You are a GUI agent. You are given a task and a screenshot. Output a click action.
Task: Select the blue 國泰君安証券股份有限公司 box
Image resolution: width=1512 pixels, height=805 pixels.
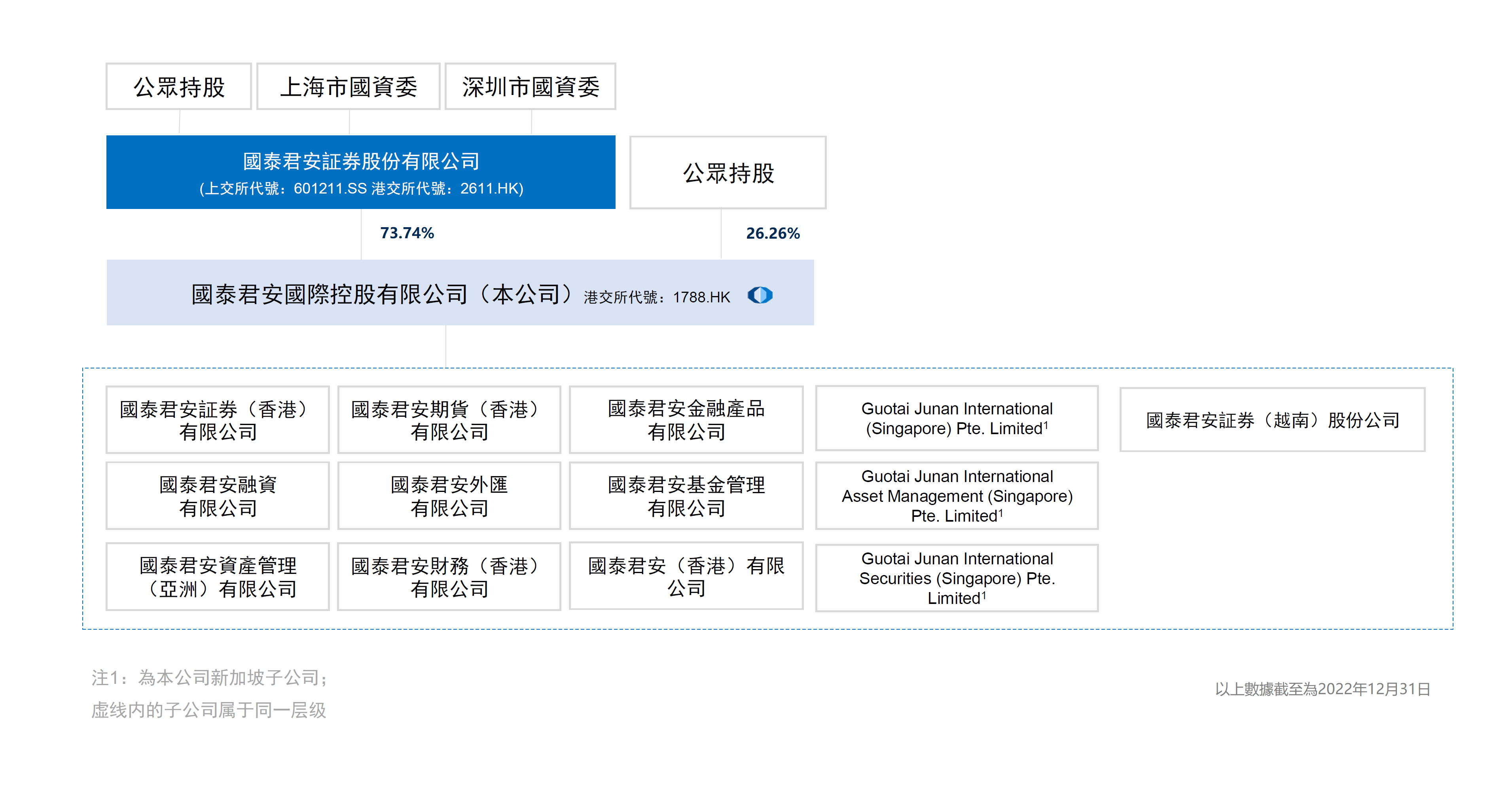[x=361, y=172]
